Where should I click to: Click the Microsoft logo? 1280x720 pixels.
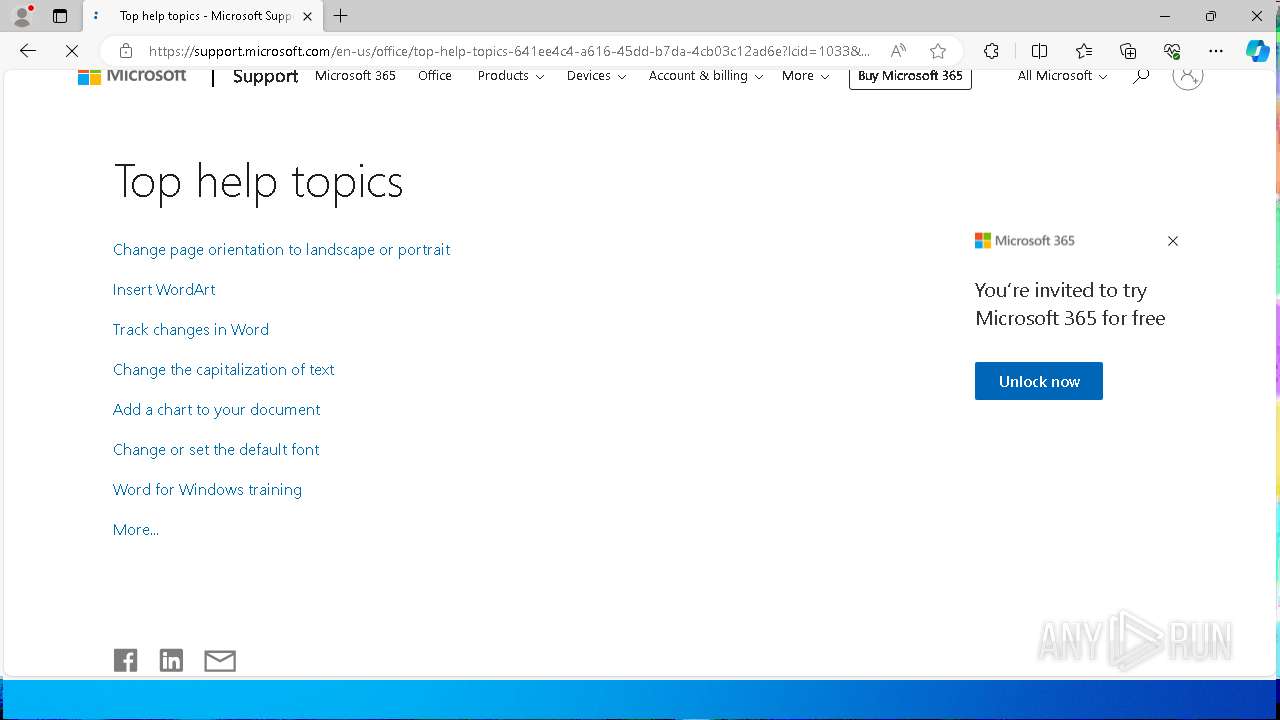click(x=132, y=76)
